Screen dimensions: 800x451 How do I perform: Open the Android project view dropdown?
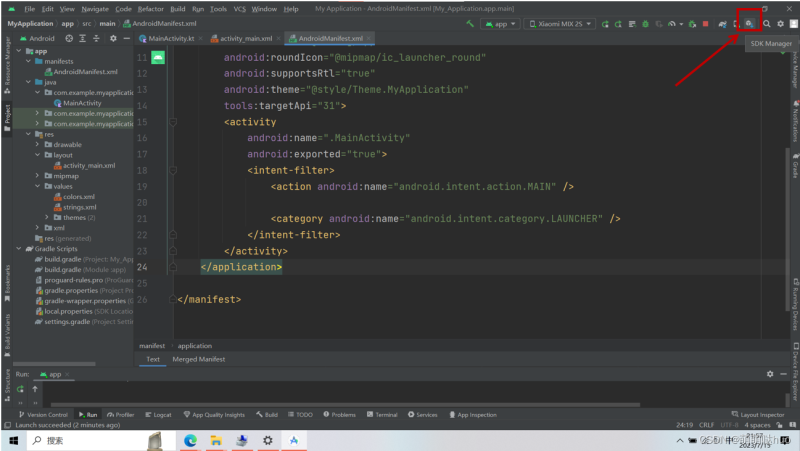click(37, 38)
